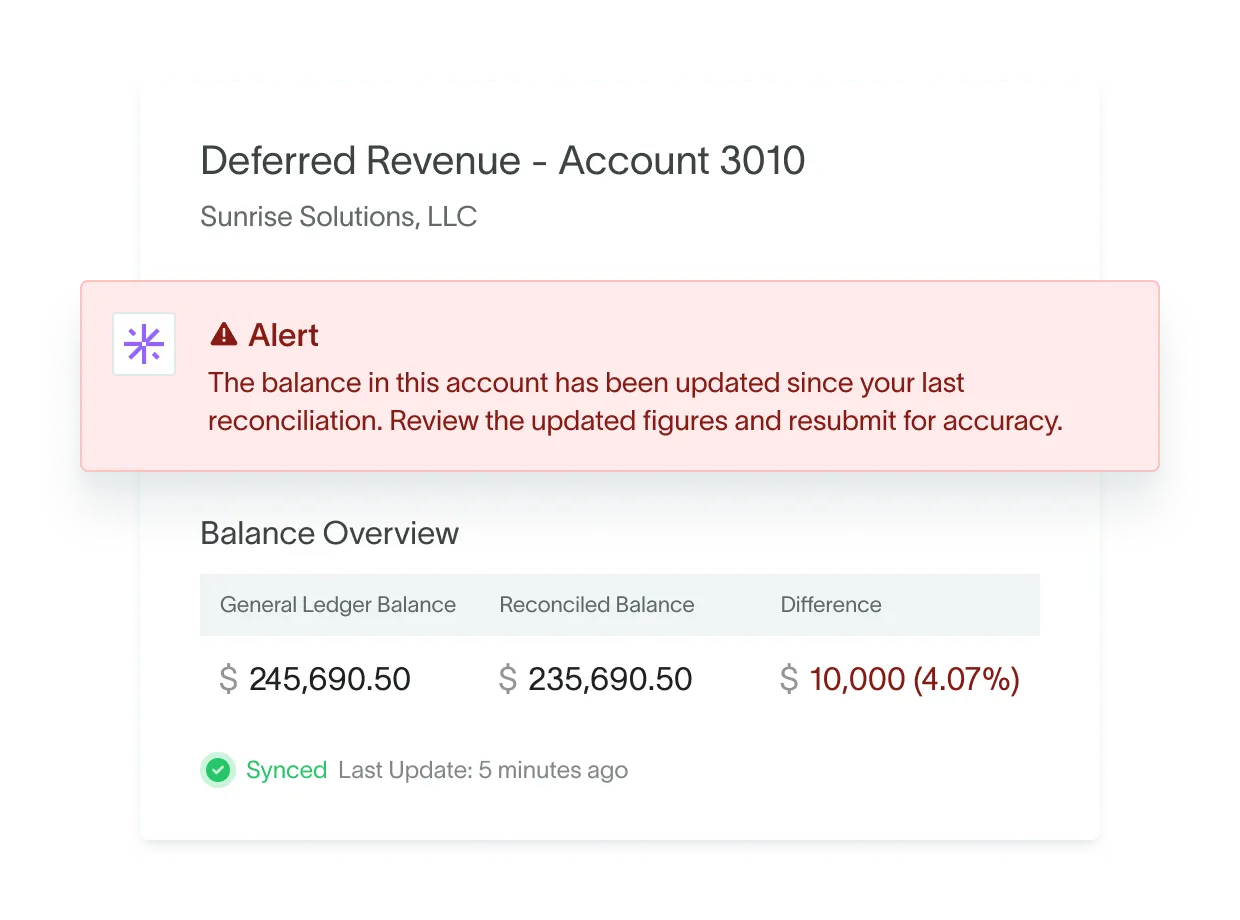Click the Last Update timestamp text
The image size is (1240, 920).
483,770
